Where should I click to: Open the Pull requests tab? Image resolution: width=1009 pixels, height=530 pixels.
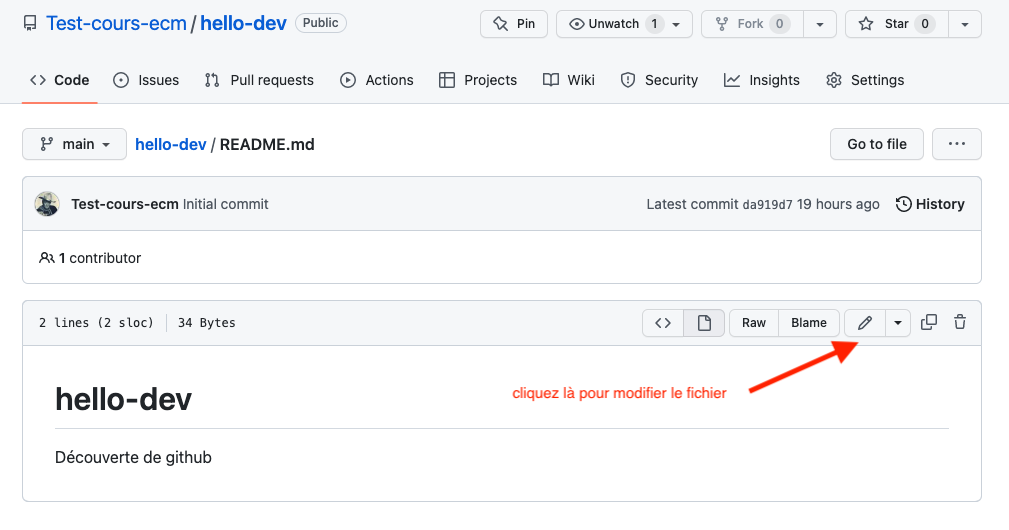(x=259, y=80)
